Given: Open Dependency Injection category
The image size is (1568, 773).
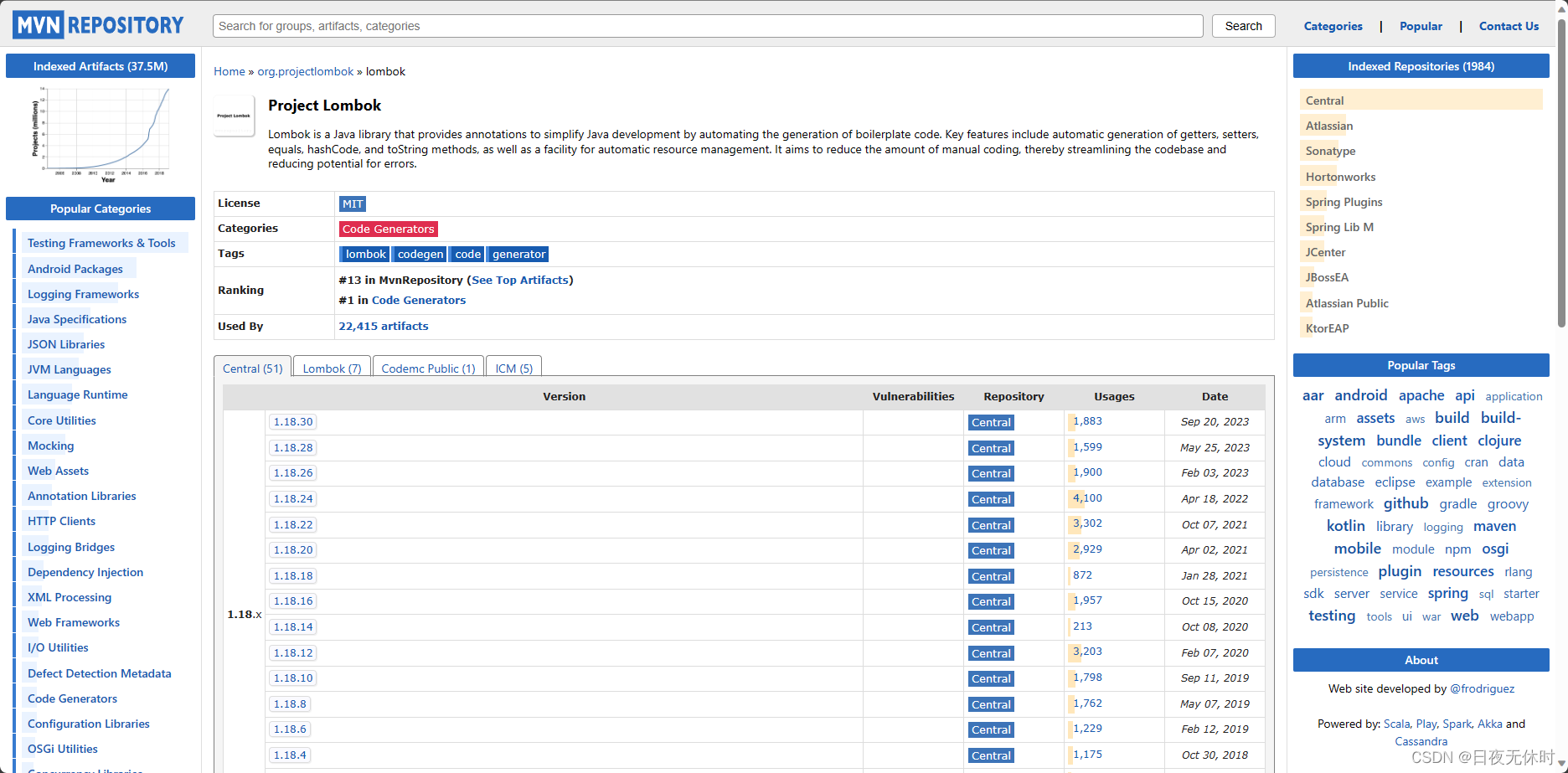Looking at the screenshot, I should tap(85, 572).
